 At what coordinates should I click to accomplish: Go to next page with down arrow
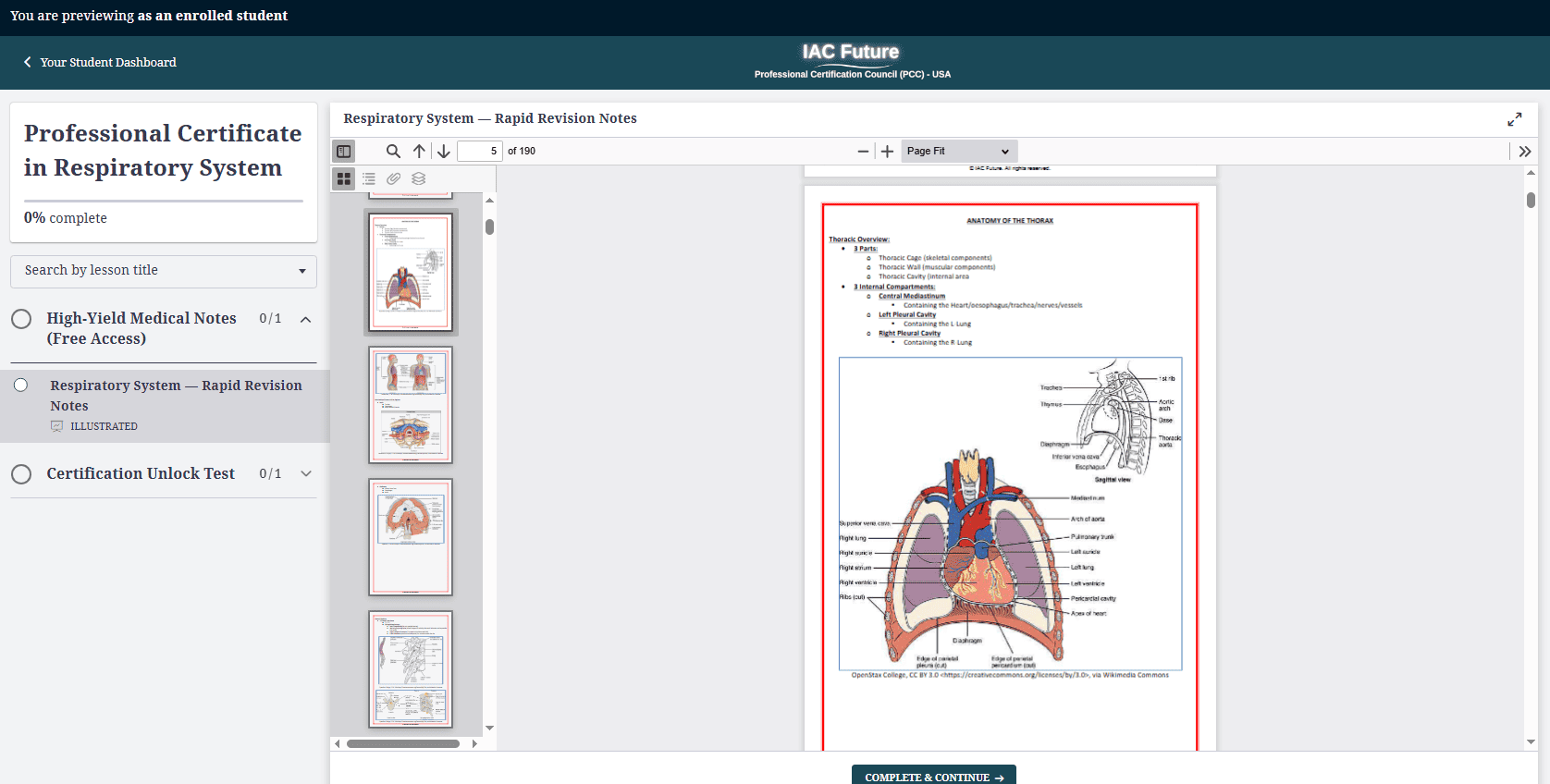(x=444, y=151)
